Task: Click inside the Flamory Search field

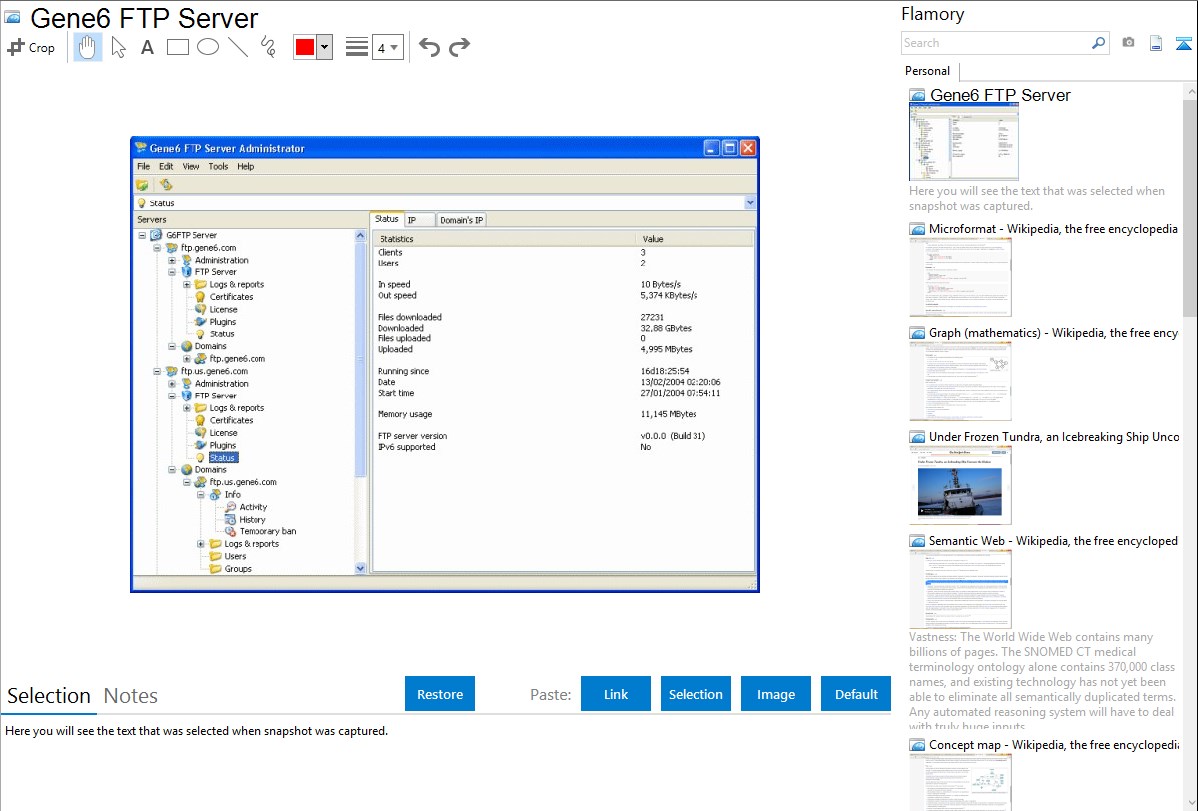Action: click(x=996, y=43)
